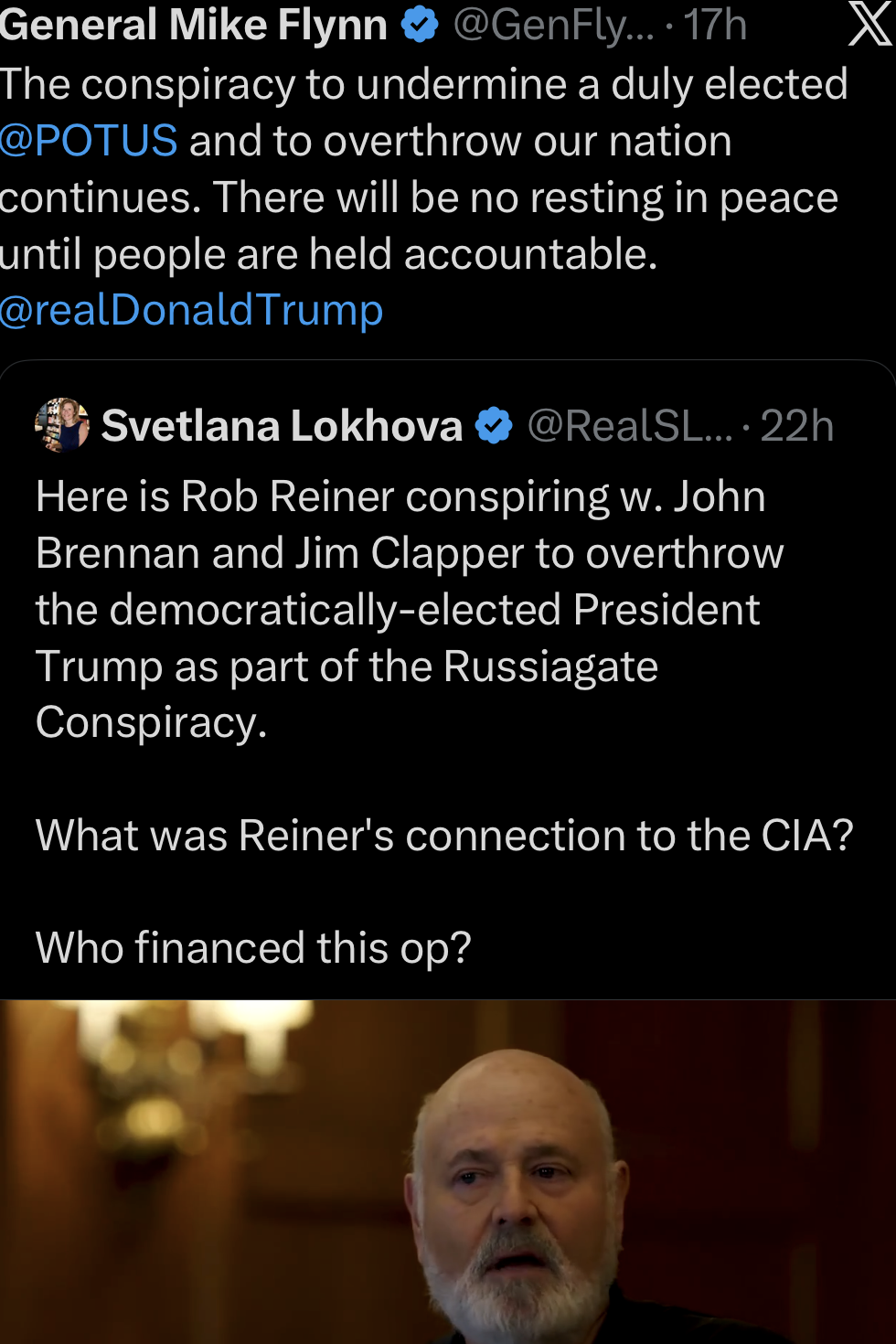
Task: Open the 22h timestamp on quoted post
Action: (796, 426)
